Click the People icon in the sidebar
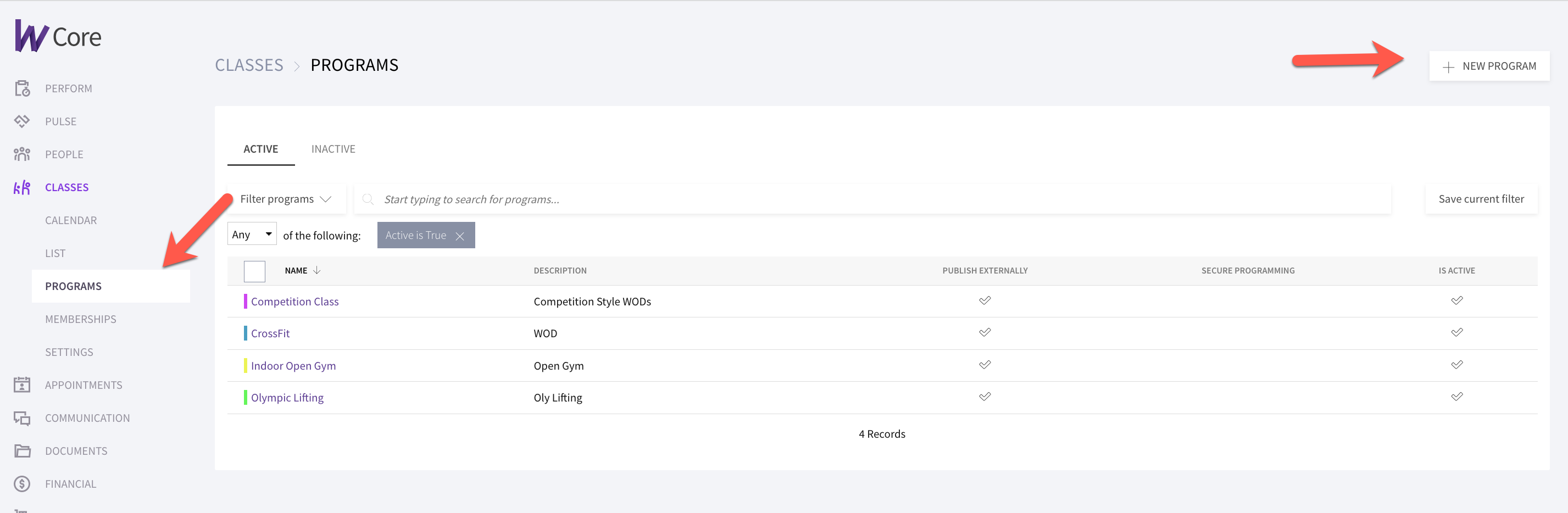Image resolution: width=1568 pixels, height=513 pixels. 22,154
